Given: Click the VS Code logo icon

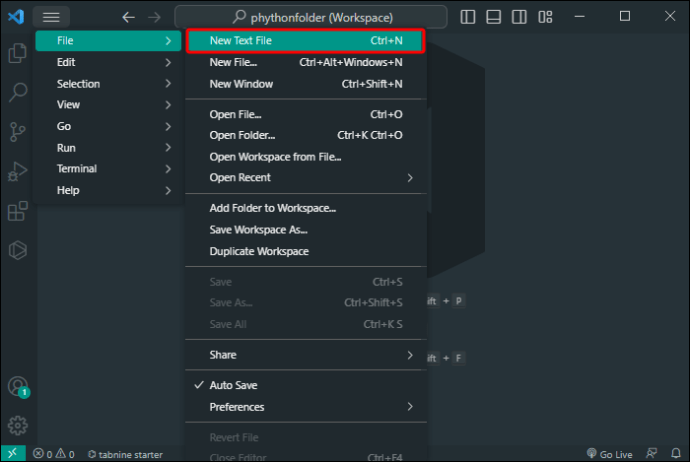Looking at the screenshot, I should click(x=16, y=17).
